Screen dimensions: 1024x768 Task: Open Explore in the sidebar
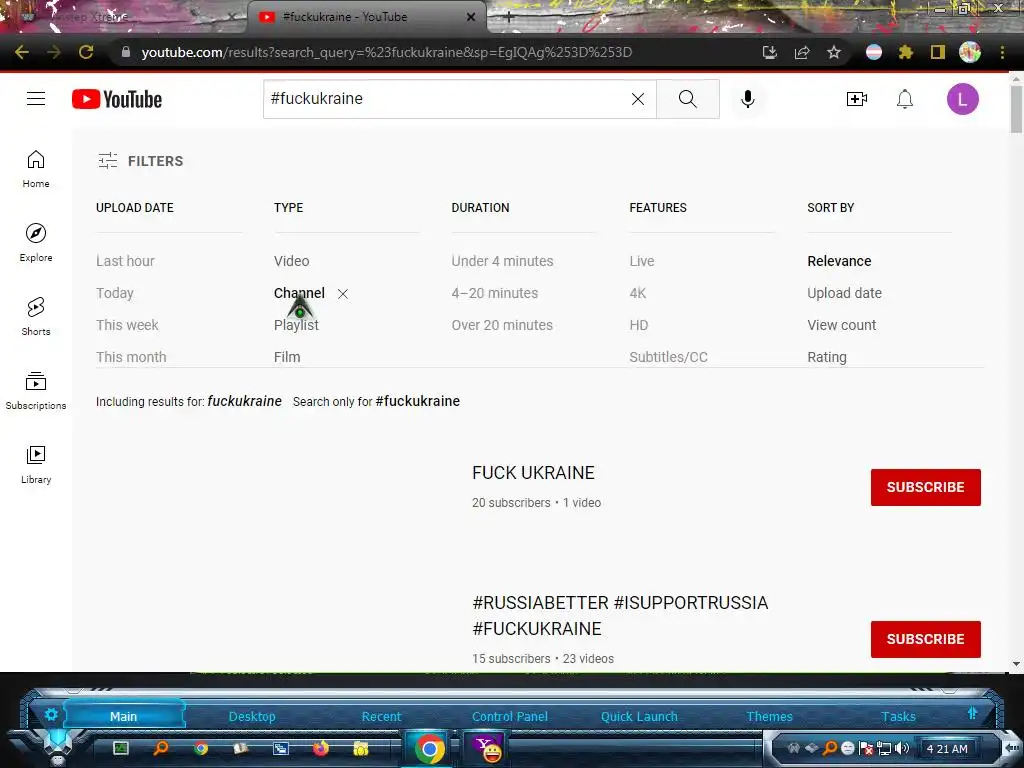coord(36,243)
